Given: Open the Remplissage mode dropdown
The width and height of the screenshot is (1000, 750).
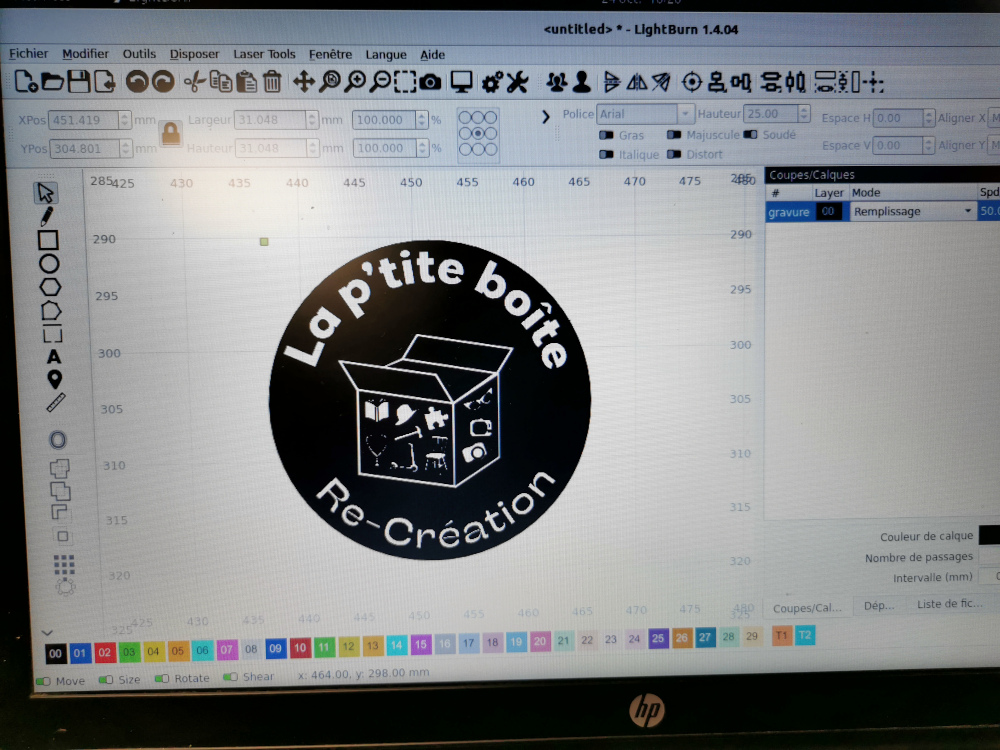Looking at the screenshot, I should [x=912, y=212].
